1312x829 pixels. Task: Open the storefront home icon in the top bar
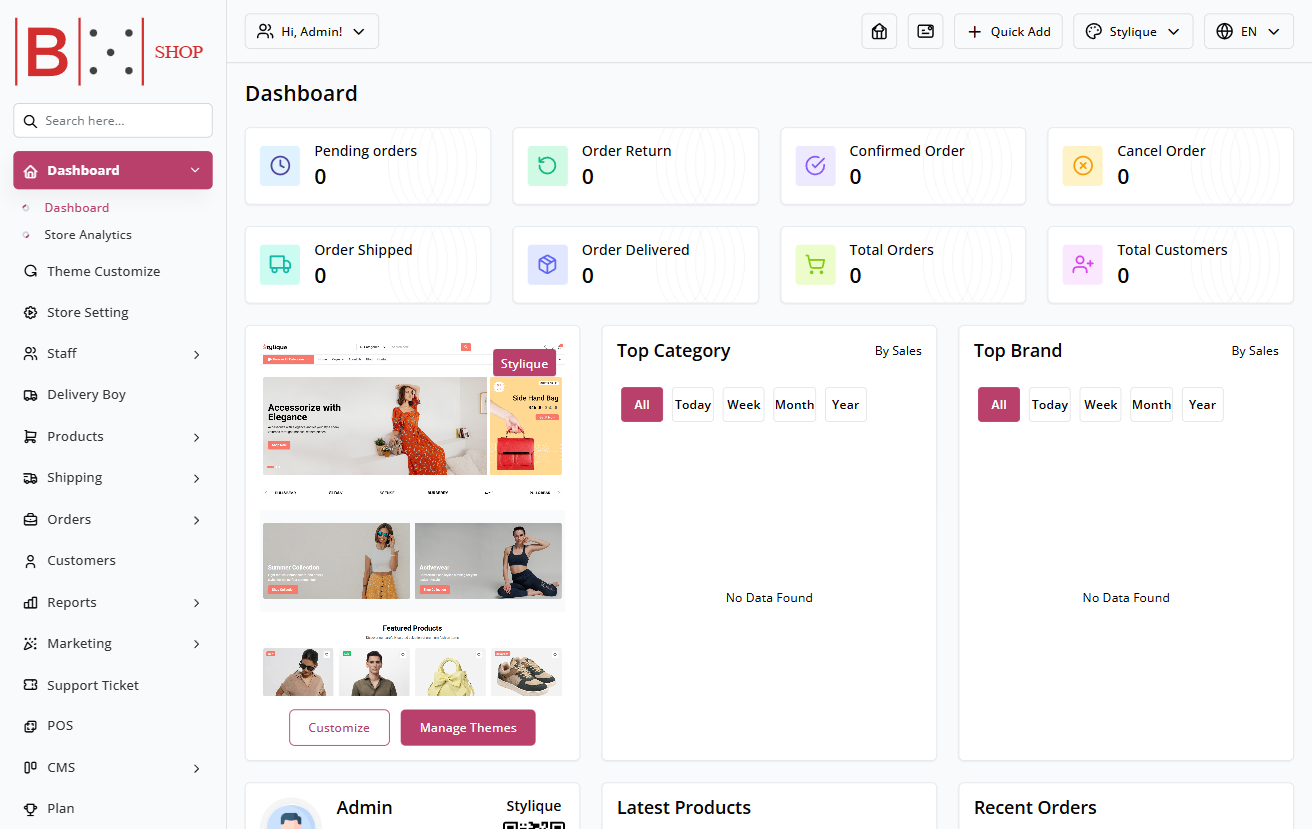[879, 31]
